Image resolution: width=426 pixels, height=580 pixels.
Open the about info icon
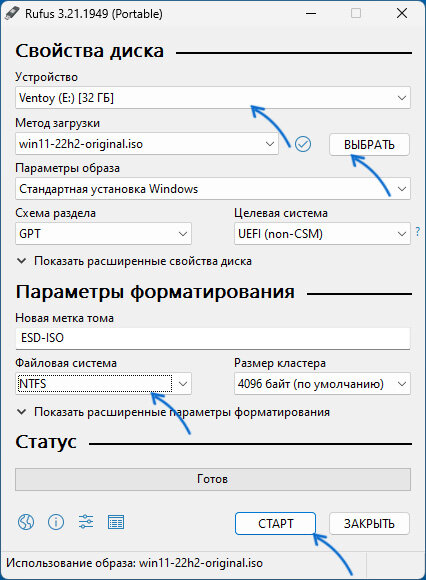[56, 522]
